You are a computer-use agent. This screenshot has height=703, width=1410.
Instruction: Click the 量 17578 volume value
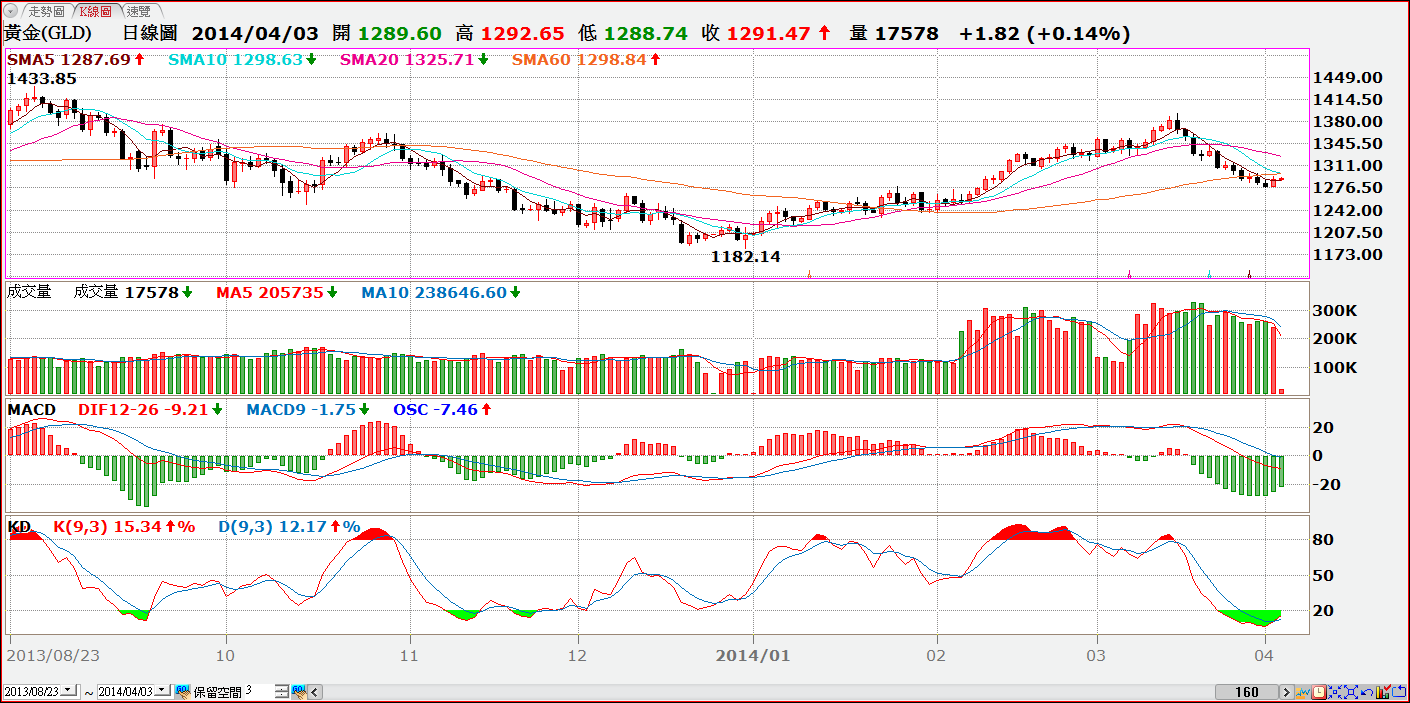tap(894, 33)
